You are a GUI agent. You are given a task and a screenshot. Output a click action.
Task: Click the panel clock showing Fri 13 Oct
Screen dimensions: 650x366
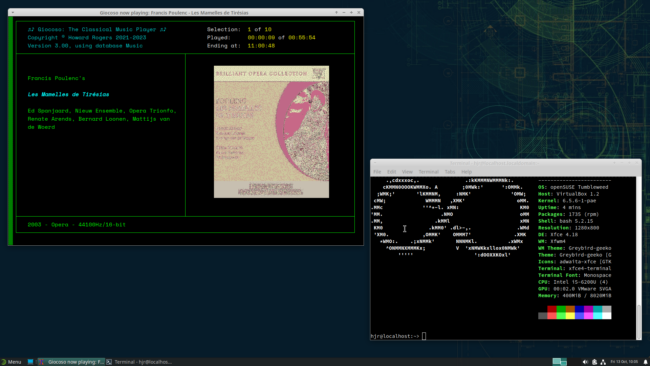(x=624, y=362)
